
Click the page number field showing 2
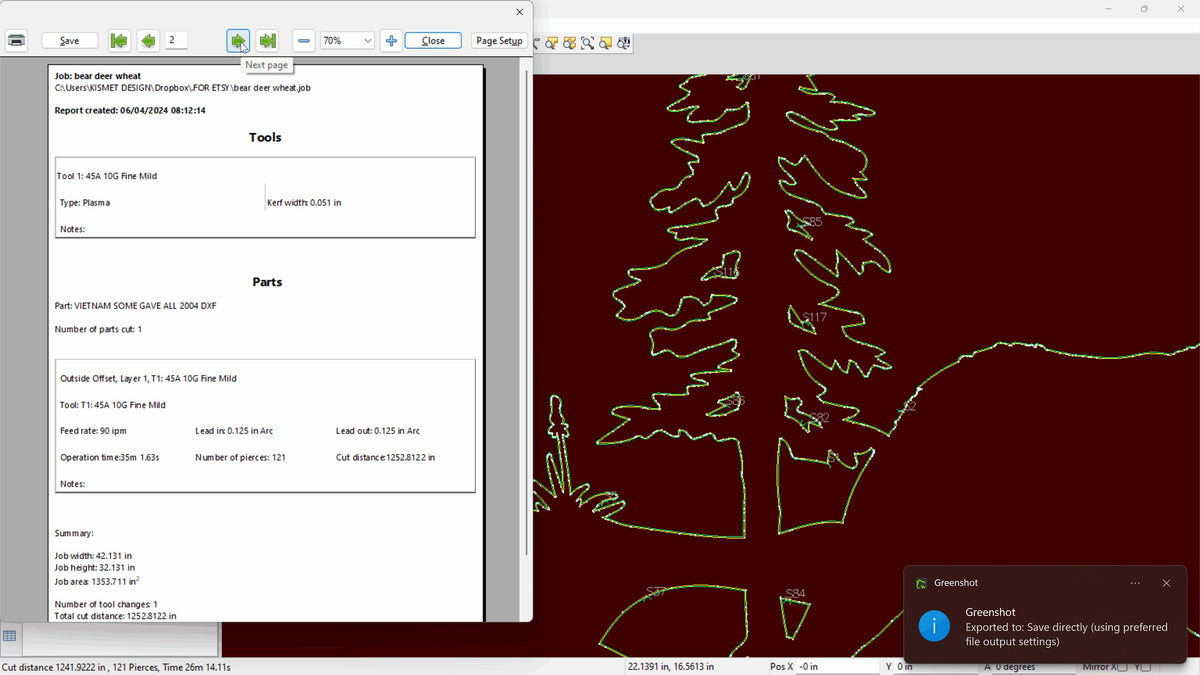(177, 40)
